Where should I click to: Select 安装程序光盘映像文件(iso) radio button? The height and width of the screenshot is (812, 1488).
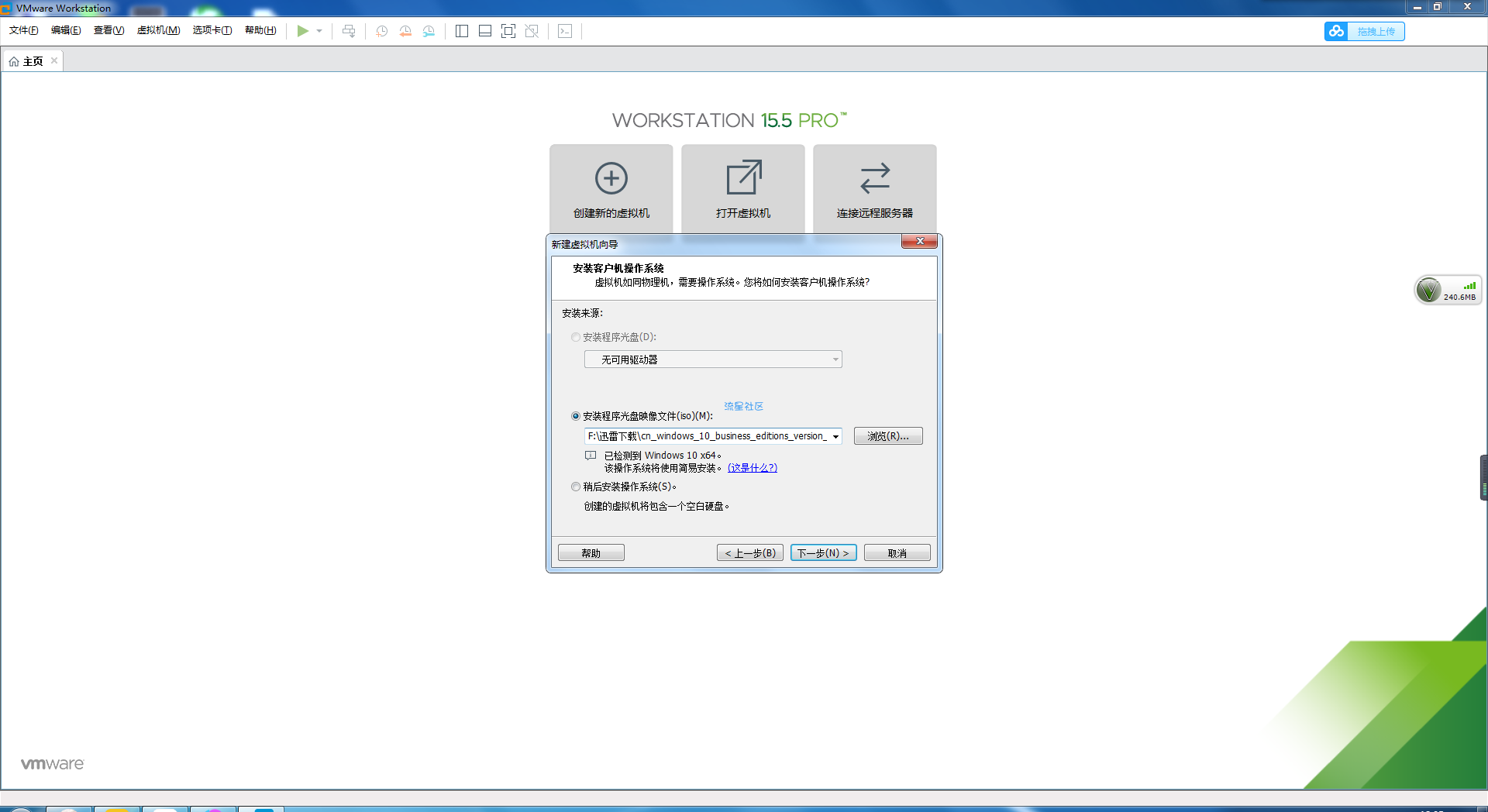click(x=576, y=416)
